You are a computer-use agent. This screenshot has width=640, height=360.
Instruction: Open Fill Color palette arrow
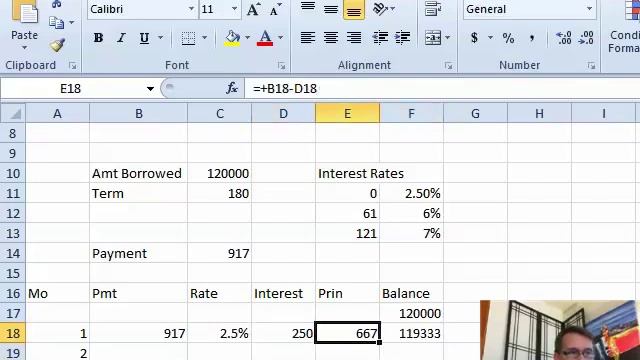click(247, 38)
